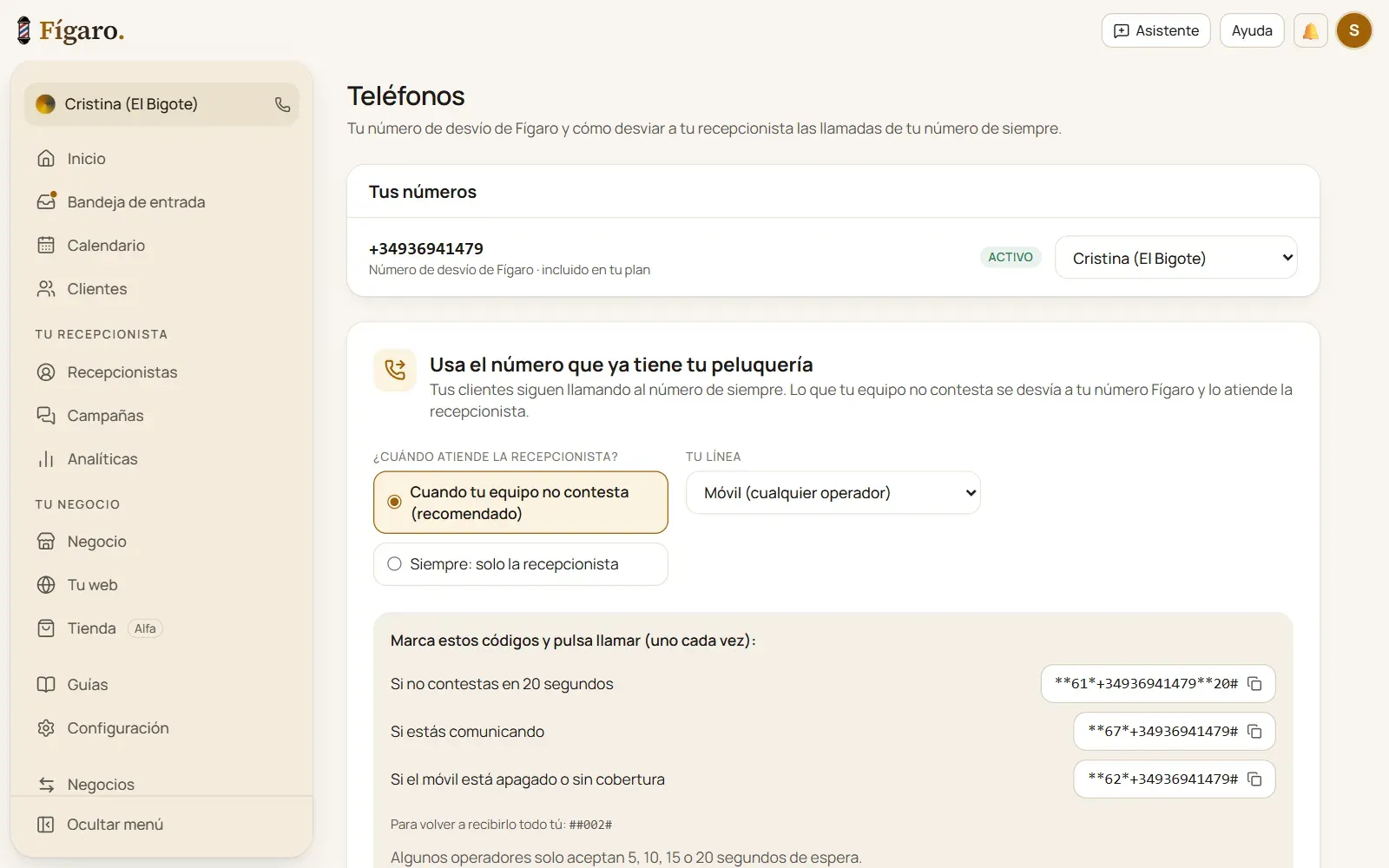Open the Asistente button
This screenshot has height=868, width=1389.
pos(1156,30)
